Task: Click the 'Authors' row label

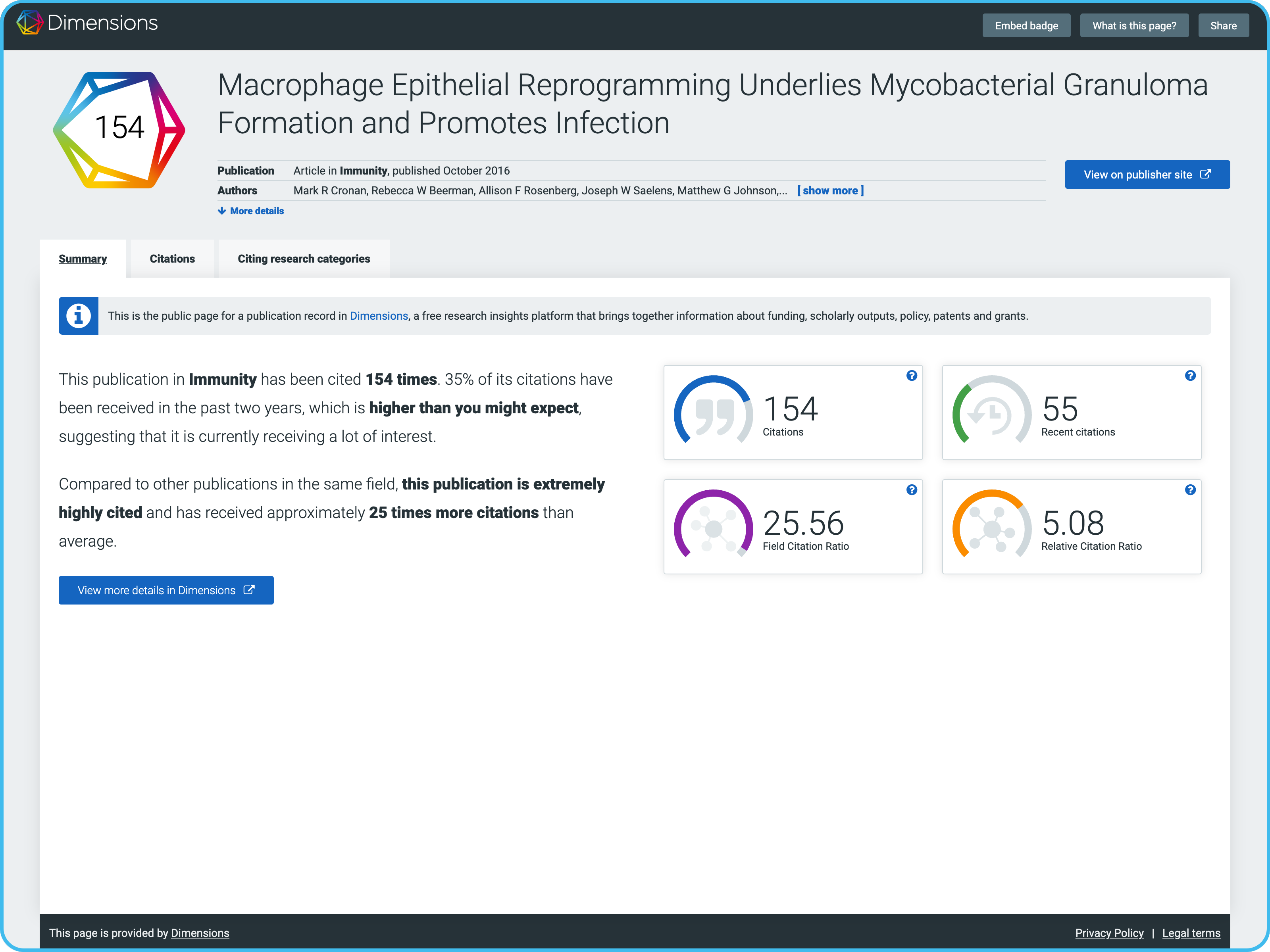Action: (x=237, y=190)
